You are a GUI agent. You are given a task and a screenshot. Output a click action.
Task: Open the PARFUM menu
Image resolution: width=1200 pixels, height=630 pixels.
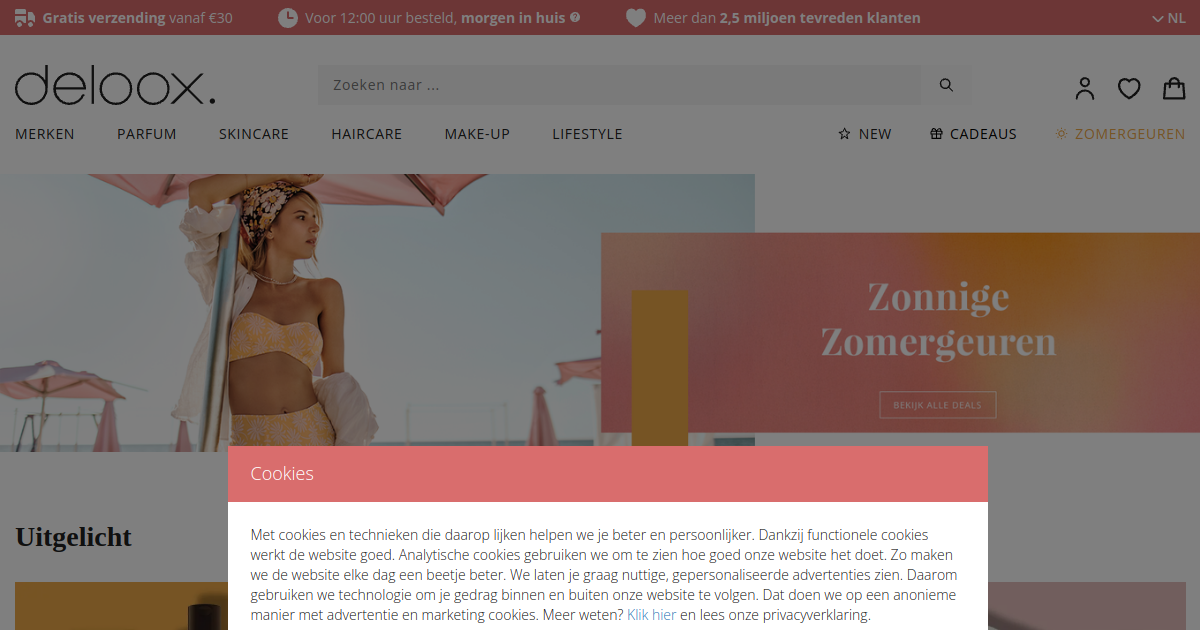point(147,134)
